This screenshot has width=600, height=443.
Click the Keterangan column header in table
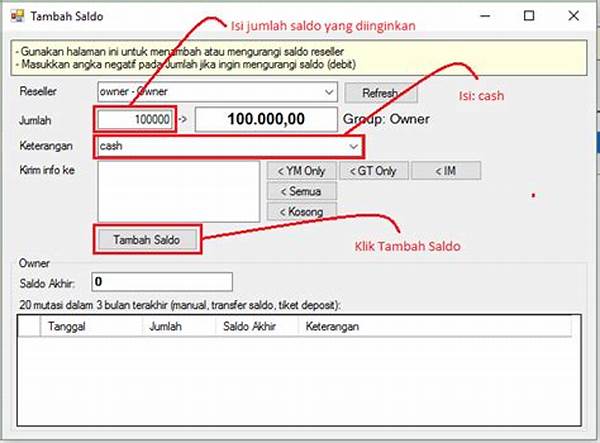[x=335, y=326]
